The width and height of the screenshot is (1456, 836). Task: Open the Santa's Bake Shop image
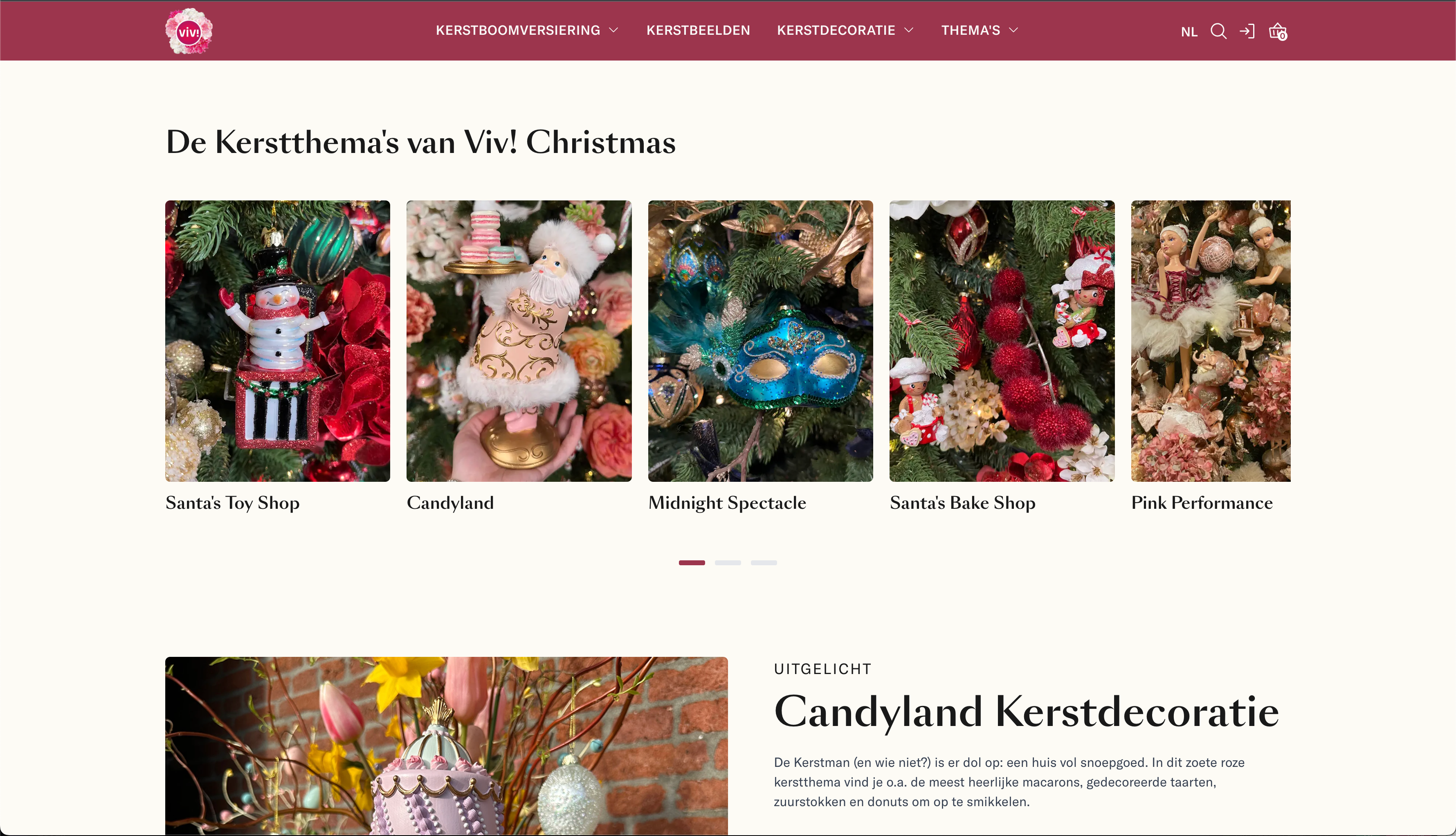[1002, 341]
